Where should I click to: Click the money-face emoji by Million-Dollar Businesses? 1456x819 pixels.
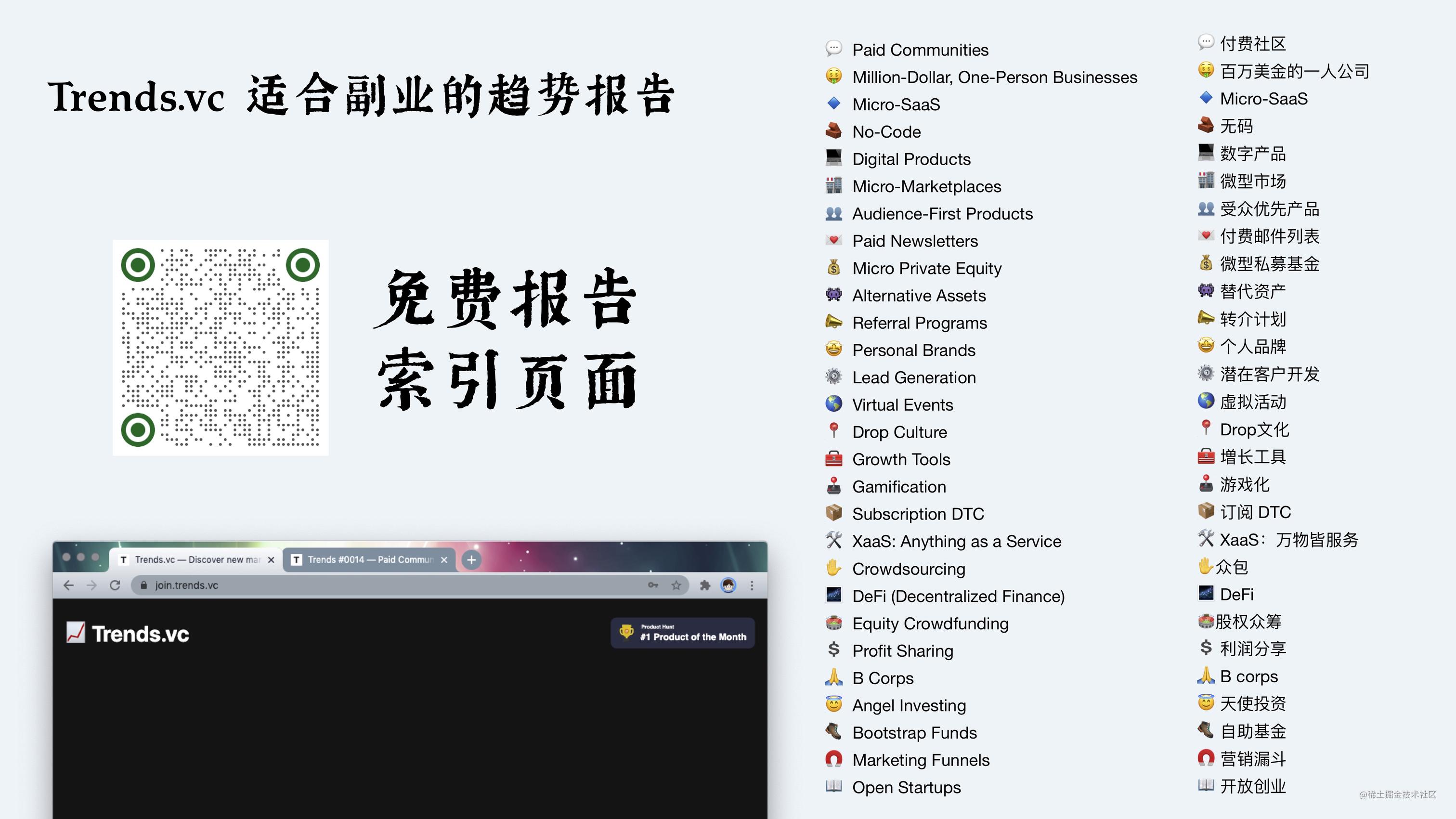click(833, 76)
